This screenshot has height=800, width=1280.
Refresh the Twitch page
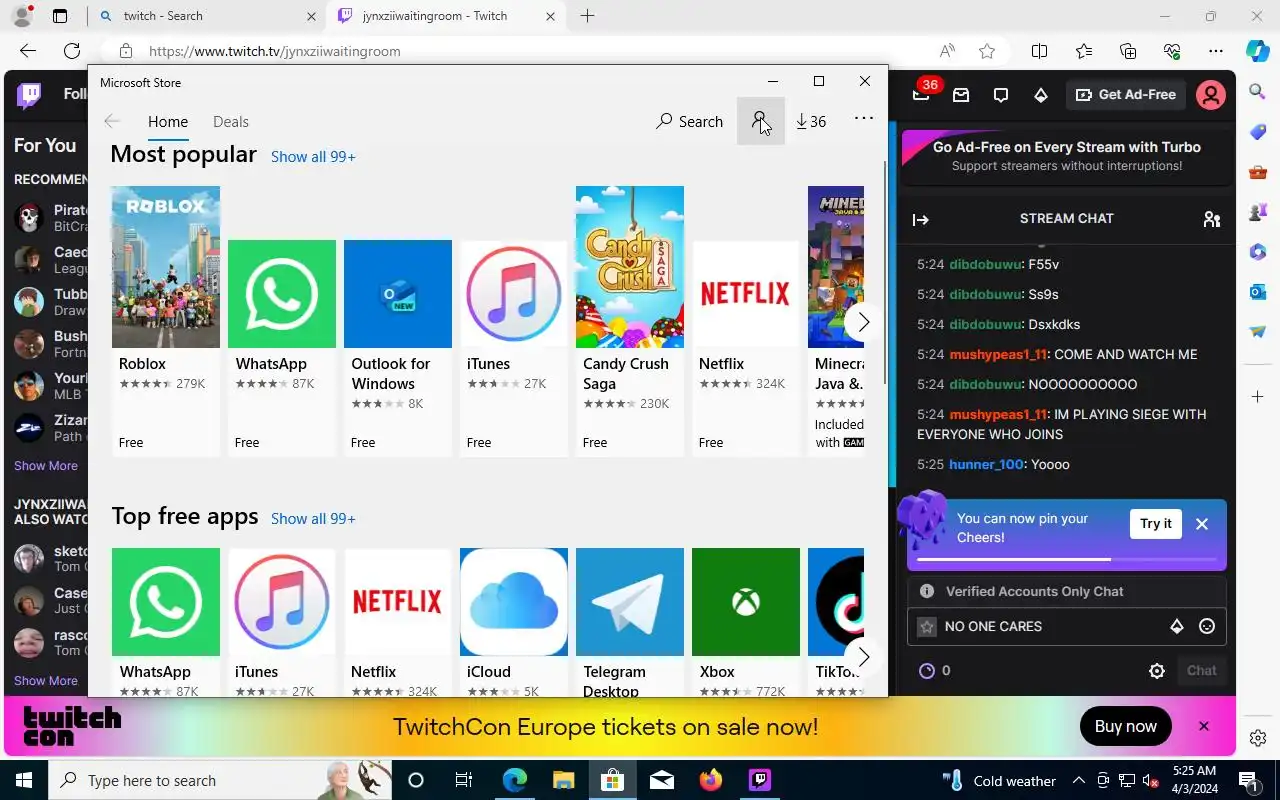pyautogui.click(x=72, y=51)
